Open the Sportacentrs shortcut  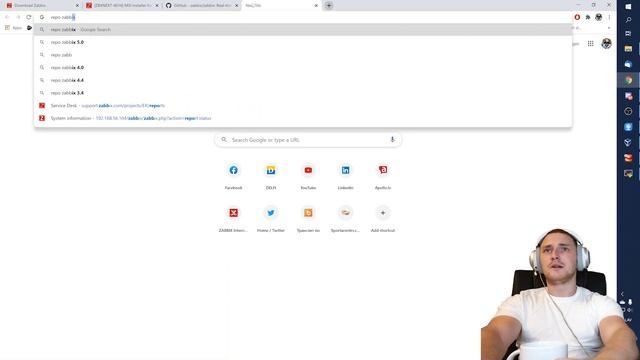coord(346,219)
